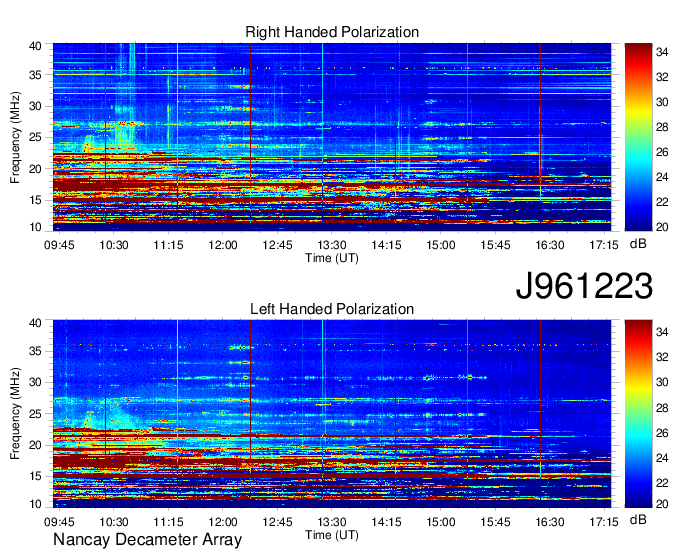Click 'Frequency (MHz)' axis label of Right Handed plot
This screenshot has width=680, height=552.
click(15, 137)
